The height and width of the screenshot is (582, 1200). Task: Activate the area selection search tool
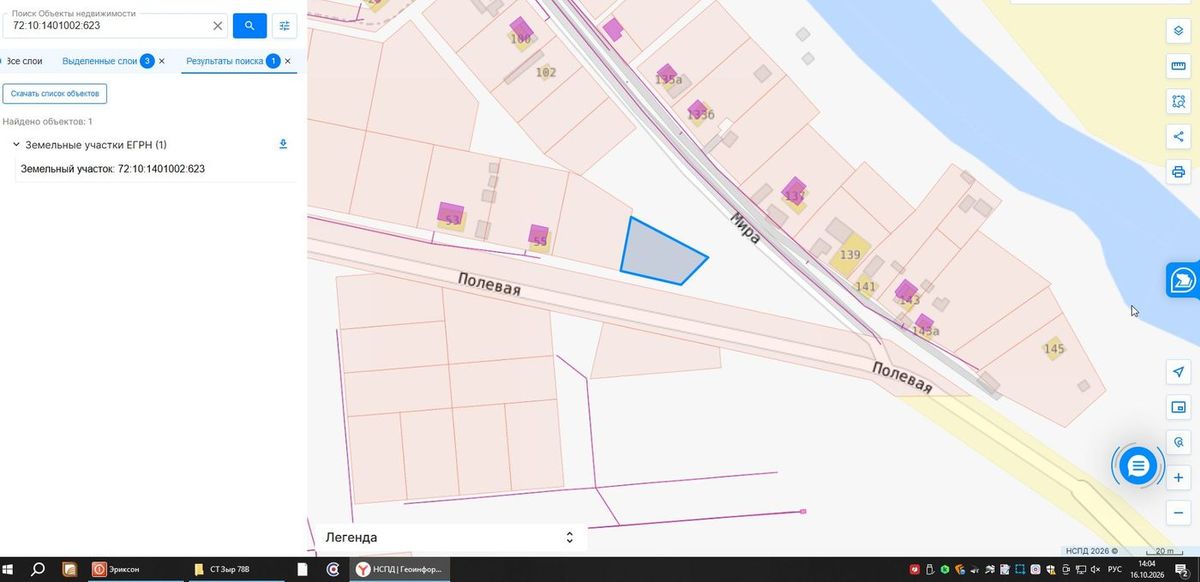[x=1178, y=101]
